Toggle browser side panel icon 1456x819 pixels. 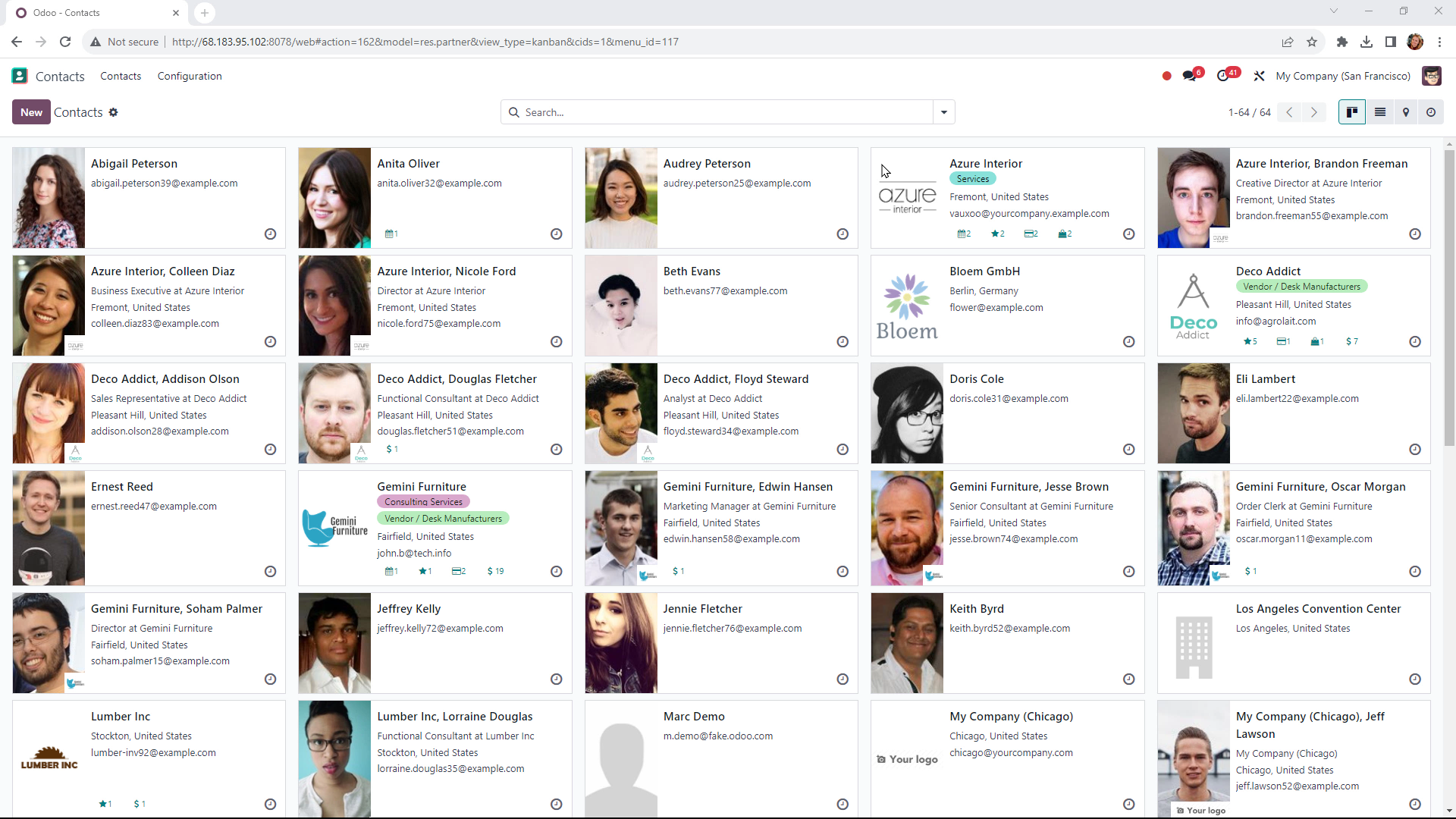(x=1390, y=42)
